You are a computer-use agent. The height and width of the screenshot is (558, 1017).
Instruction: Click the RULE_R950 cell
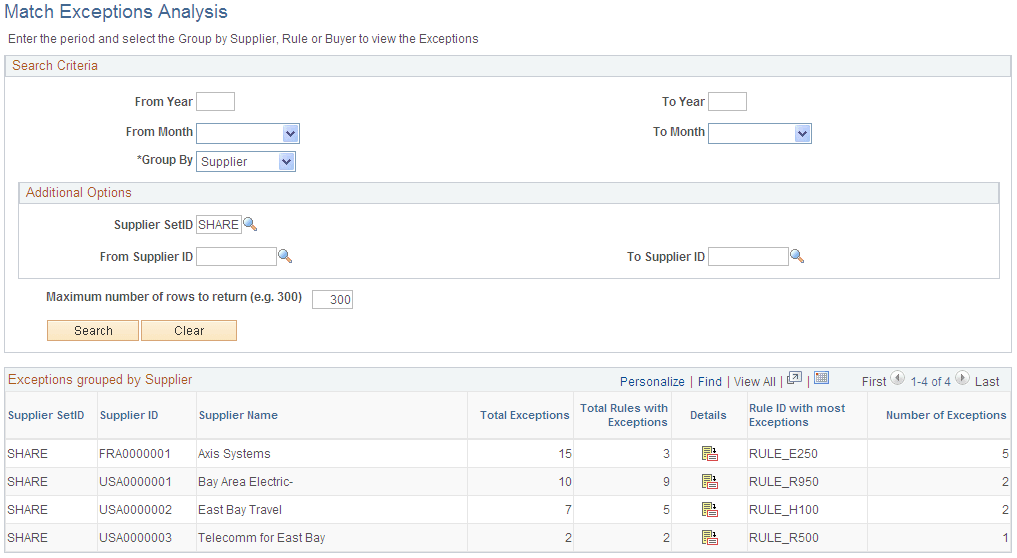(x=784, y=481)
